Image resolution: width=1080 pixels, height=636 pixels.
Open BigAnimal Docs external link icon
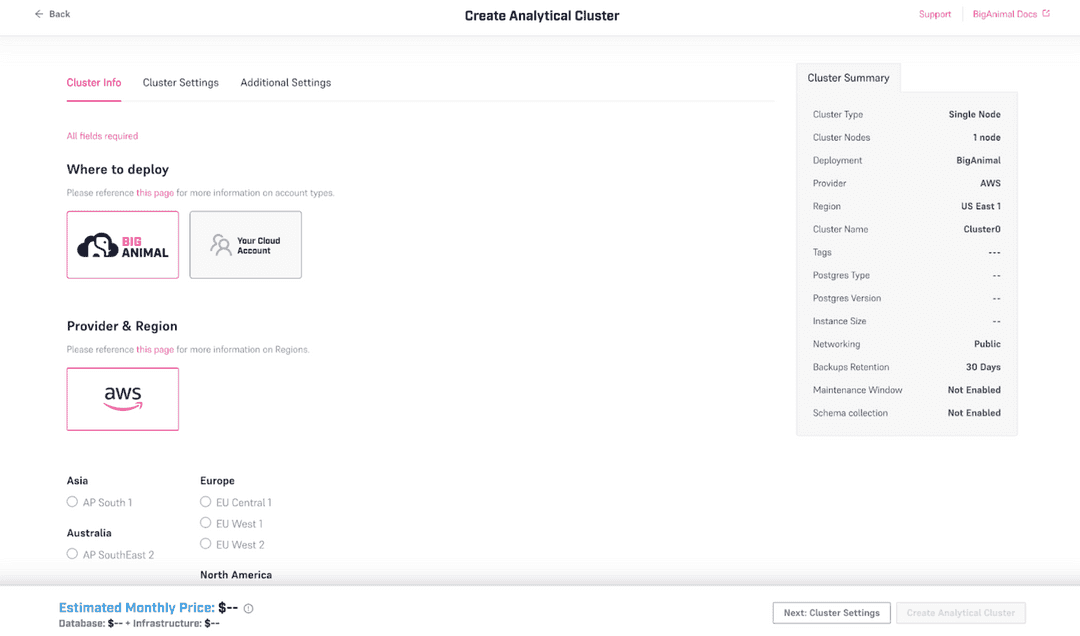1046,13
